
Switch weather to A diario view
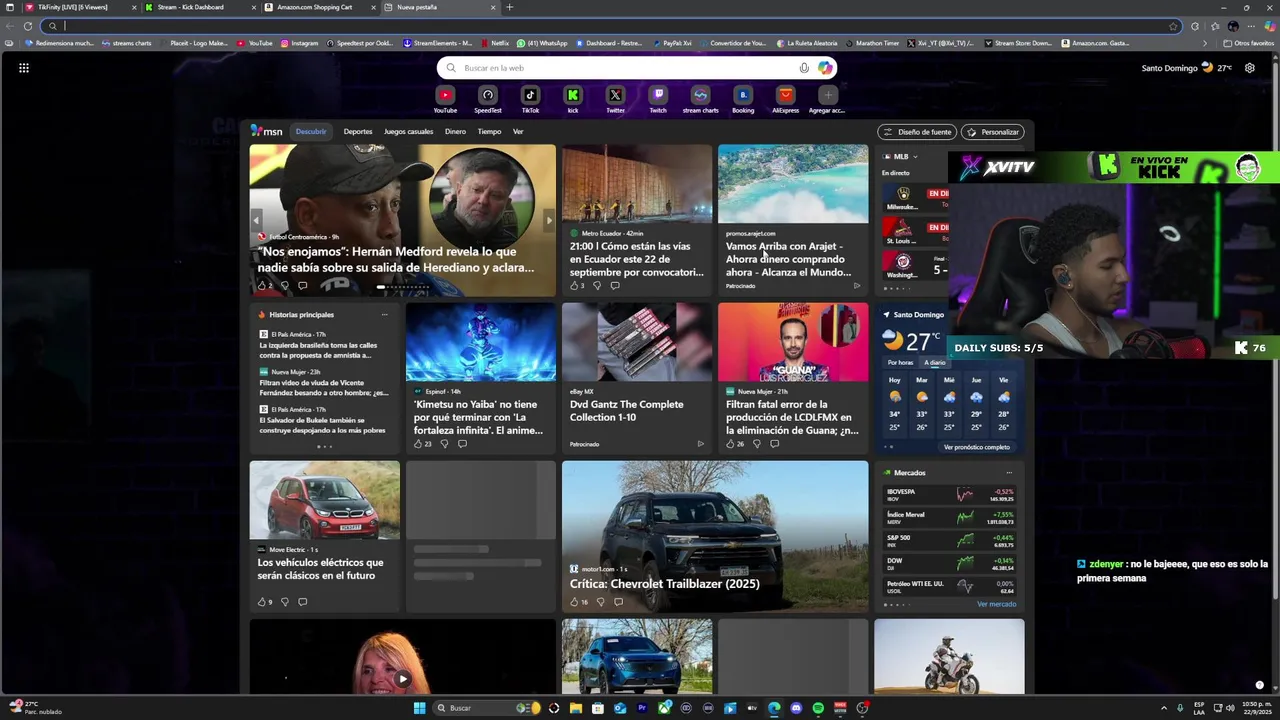point(935,362)
